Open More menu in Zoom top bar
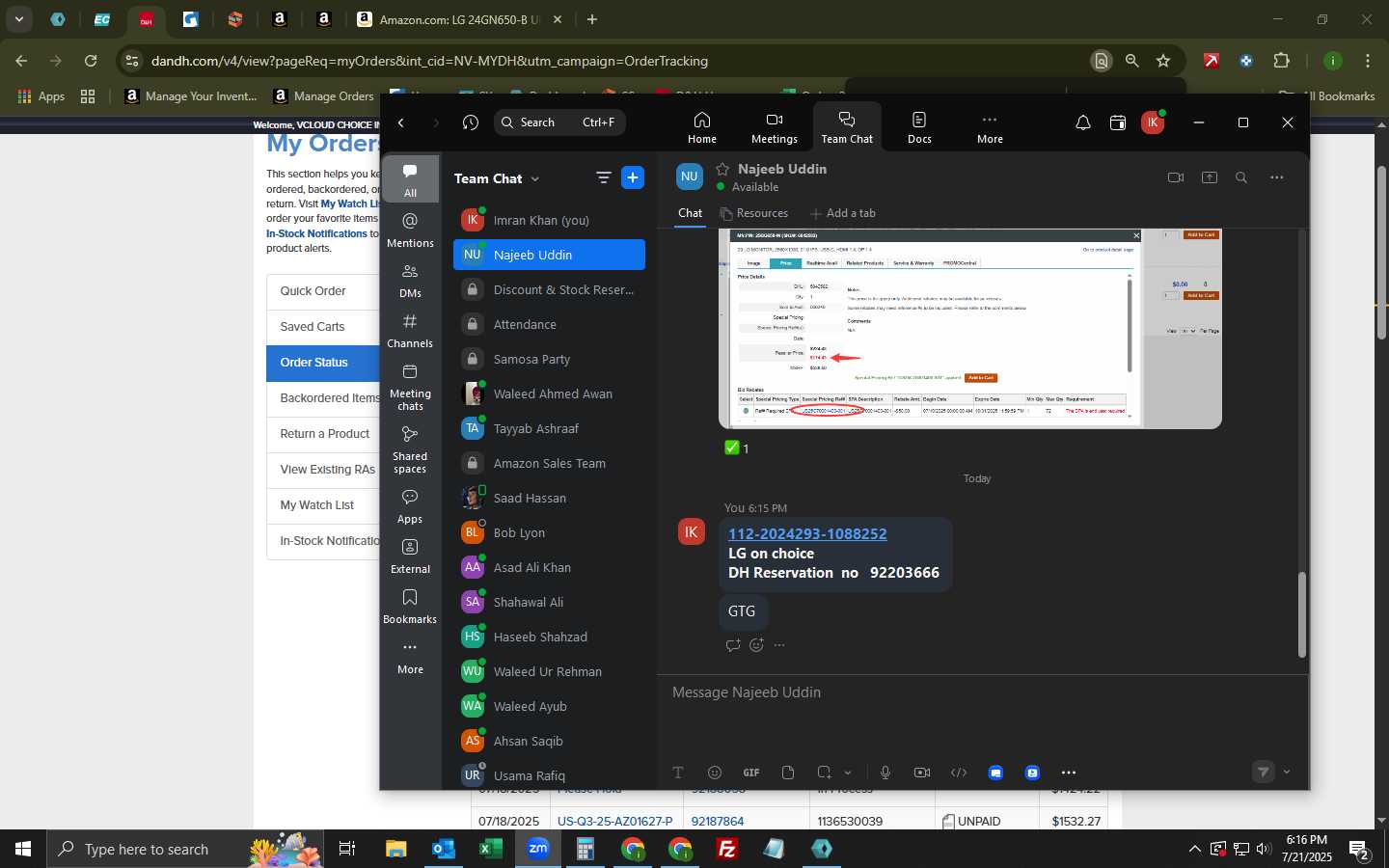This screenshot has height=868, width=1389. (990, 127)
